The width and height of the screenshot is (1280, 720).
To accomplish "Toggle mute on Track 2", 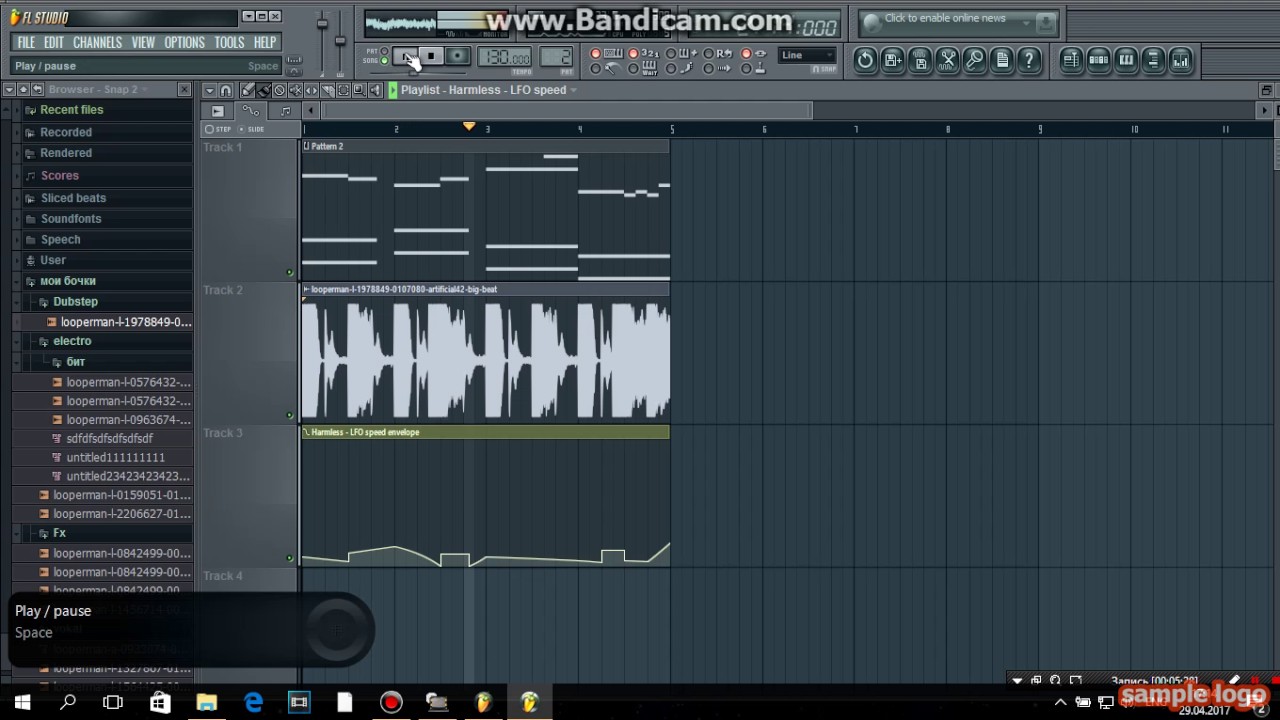I will point(290,415).
